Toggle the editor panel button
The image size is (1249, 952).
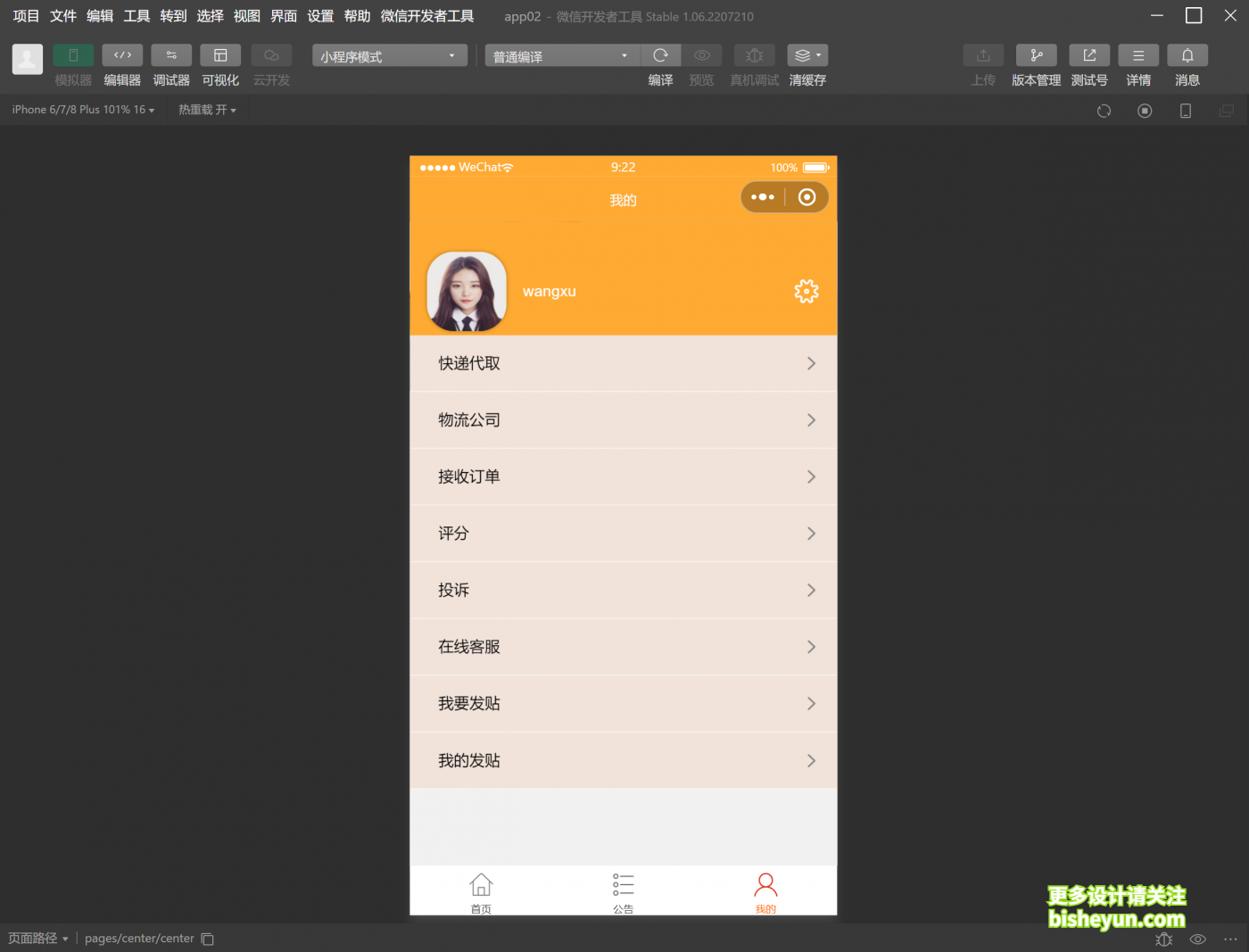pos(122,55)
